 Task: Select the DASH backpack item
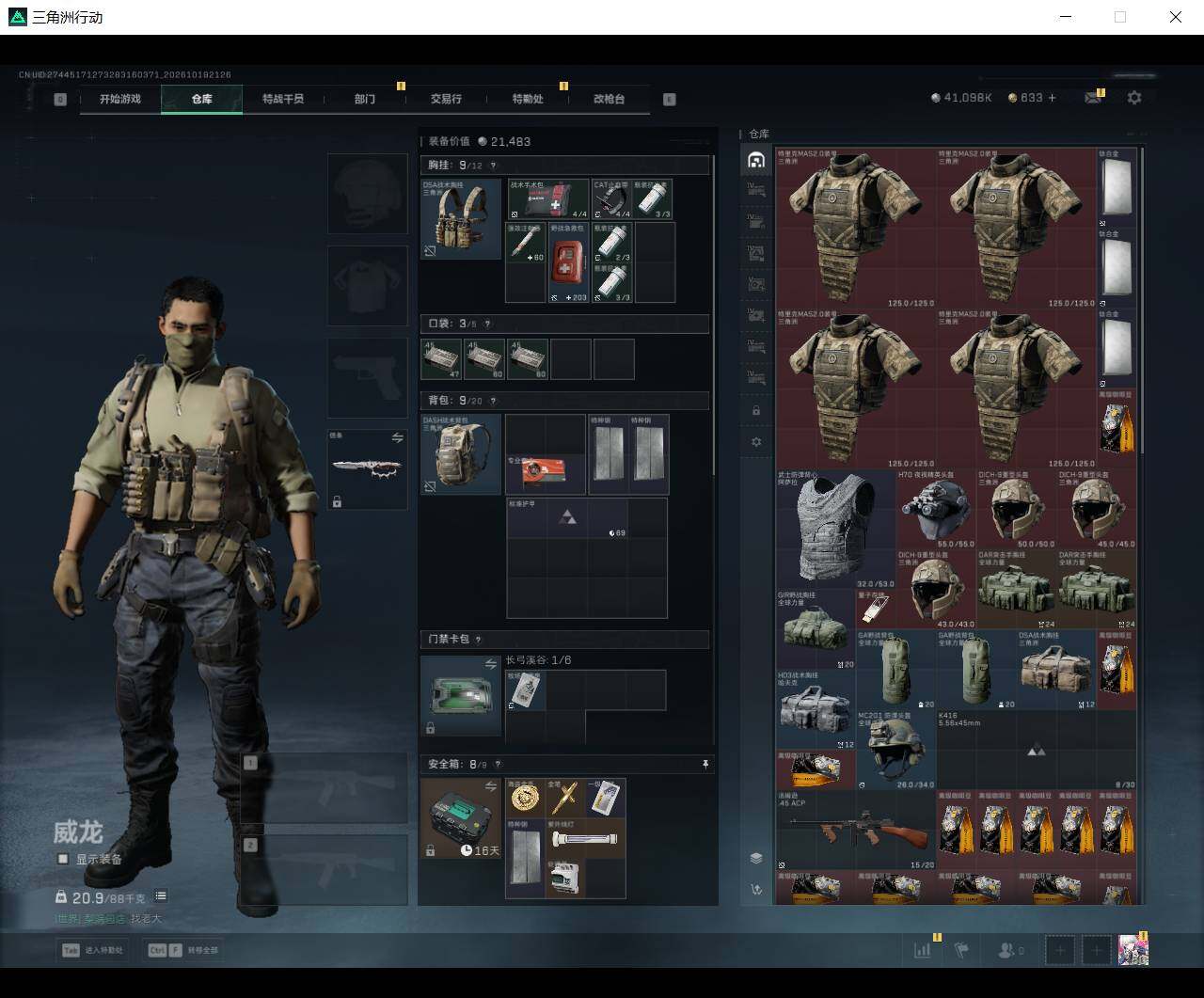461,455
